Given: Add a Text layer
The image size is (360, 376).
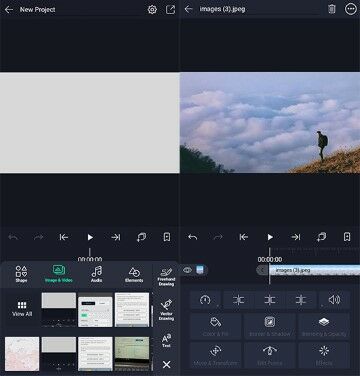Looking at the screenshot, I should pos(166,341).
